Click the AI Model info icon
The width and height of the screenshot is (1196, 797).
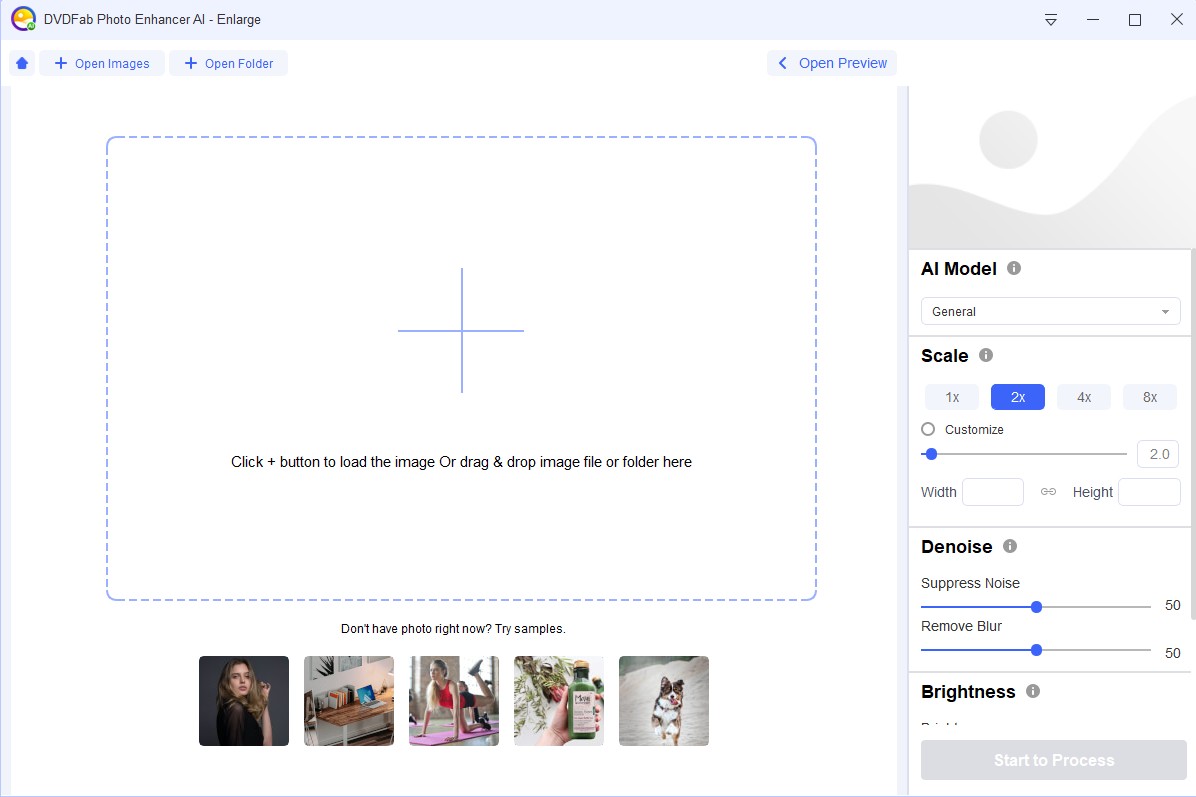click(1014, 268)
